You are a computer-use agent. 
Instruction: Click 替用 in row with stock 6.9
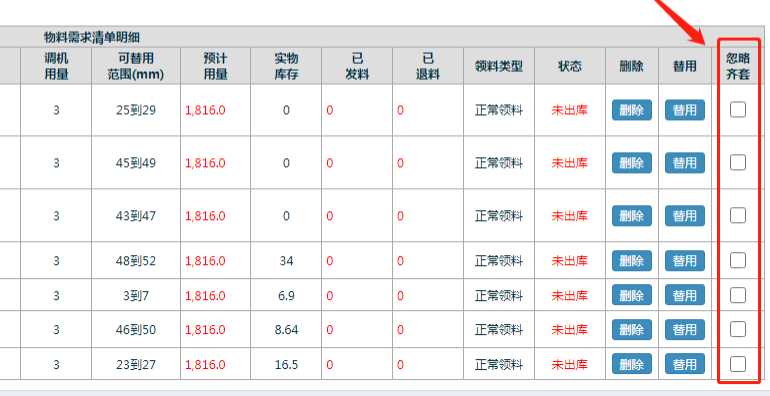pyautogui.click(x=685, y=295)
